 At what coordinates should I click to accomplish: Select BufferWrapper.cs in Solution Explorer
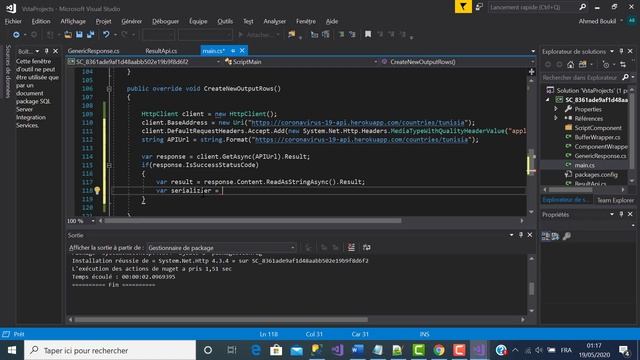click(597, 137)
